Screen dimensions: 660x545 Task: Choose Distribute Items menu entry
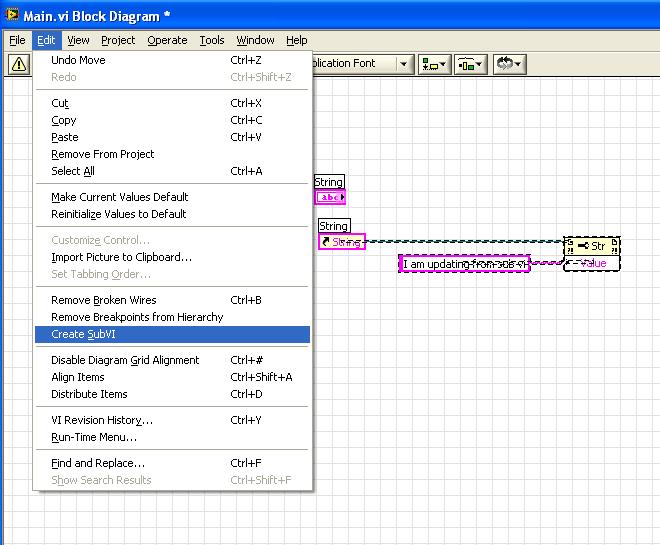(173, 394)
